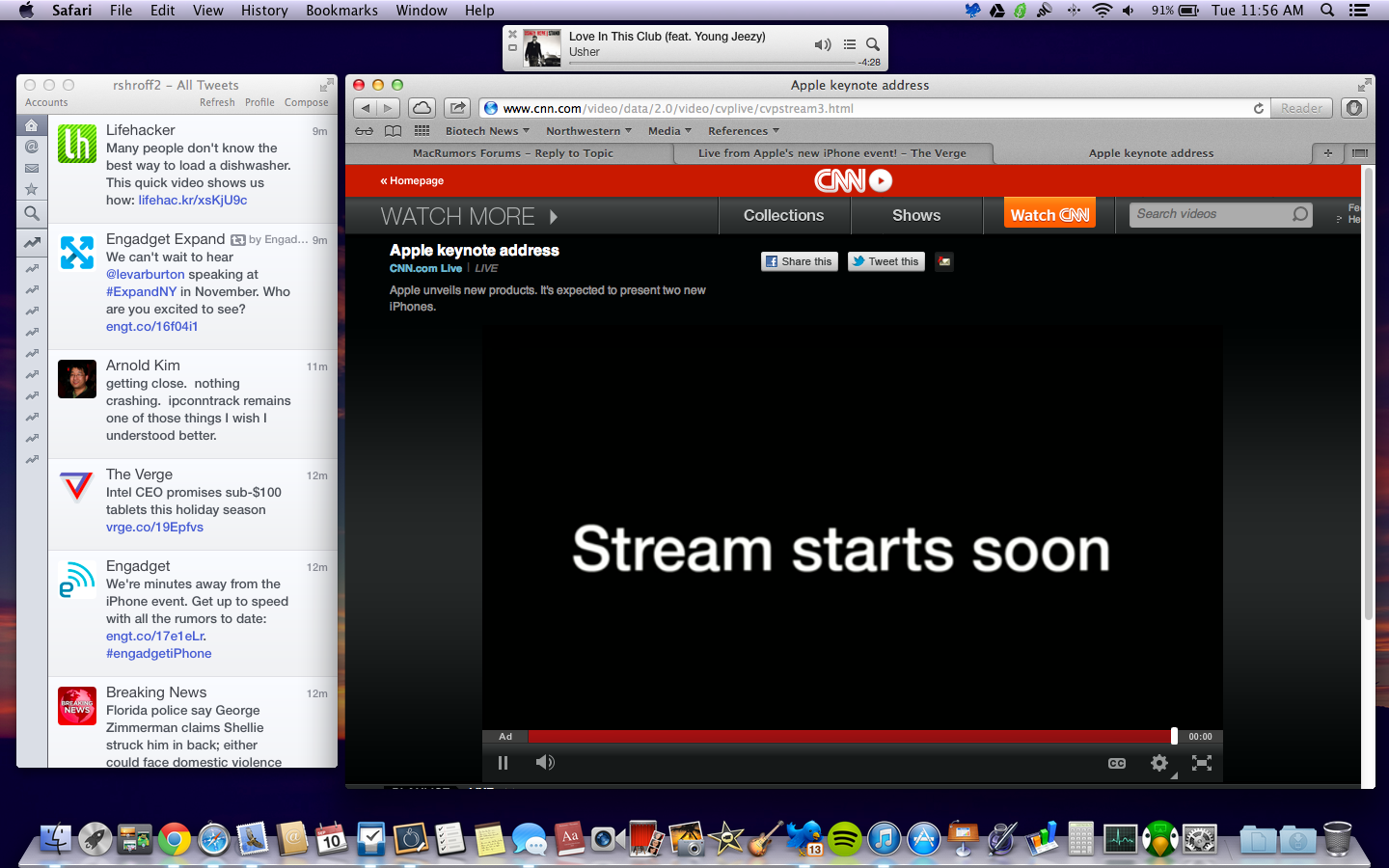Show bookmarks book icon in bookmarks bar
This screenshot has height=868, width=1389.
pos(394,131)
